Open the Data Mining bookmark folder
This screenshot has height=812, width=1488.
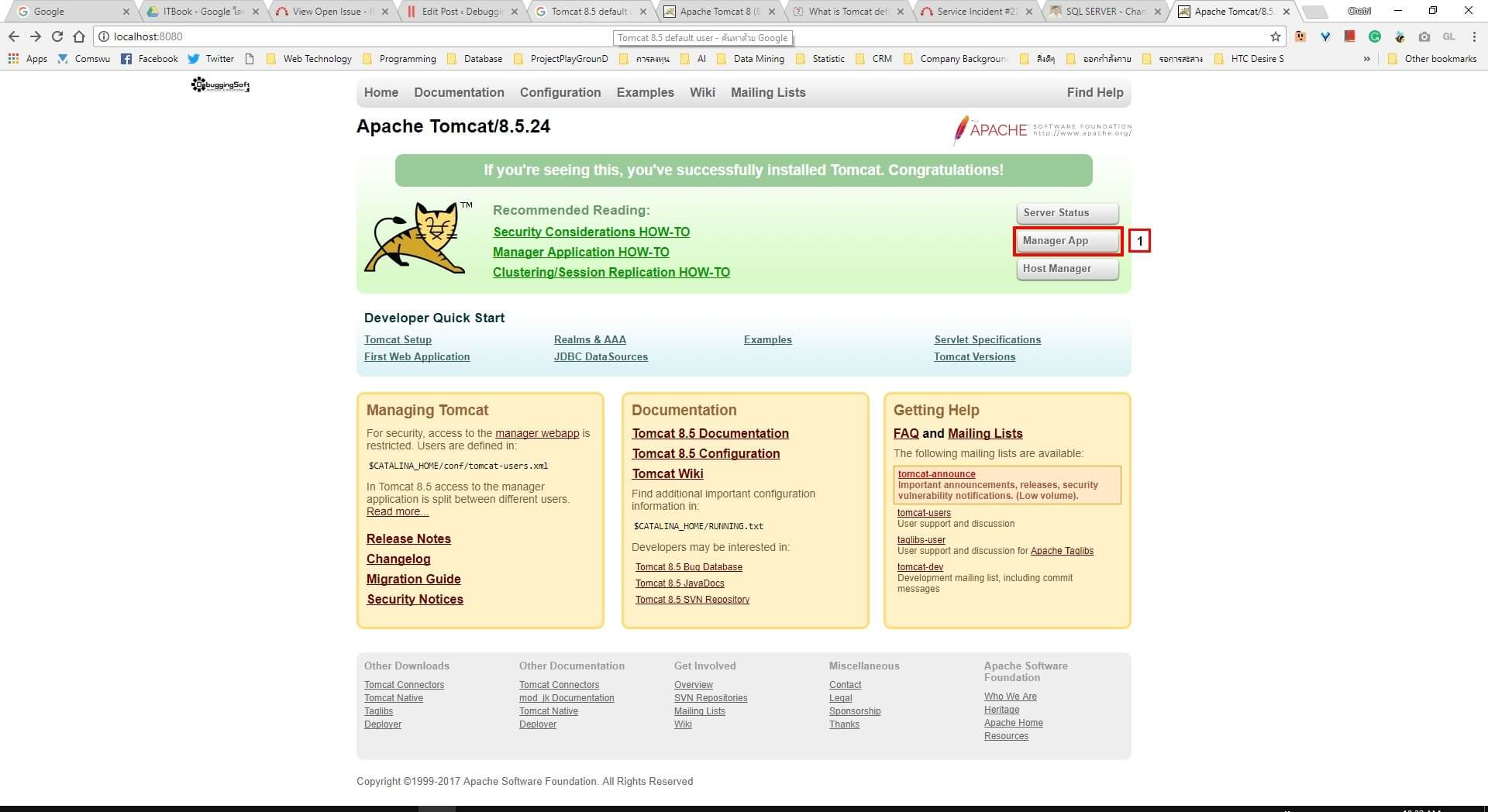coord(750,59)
